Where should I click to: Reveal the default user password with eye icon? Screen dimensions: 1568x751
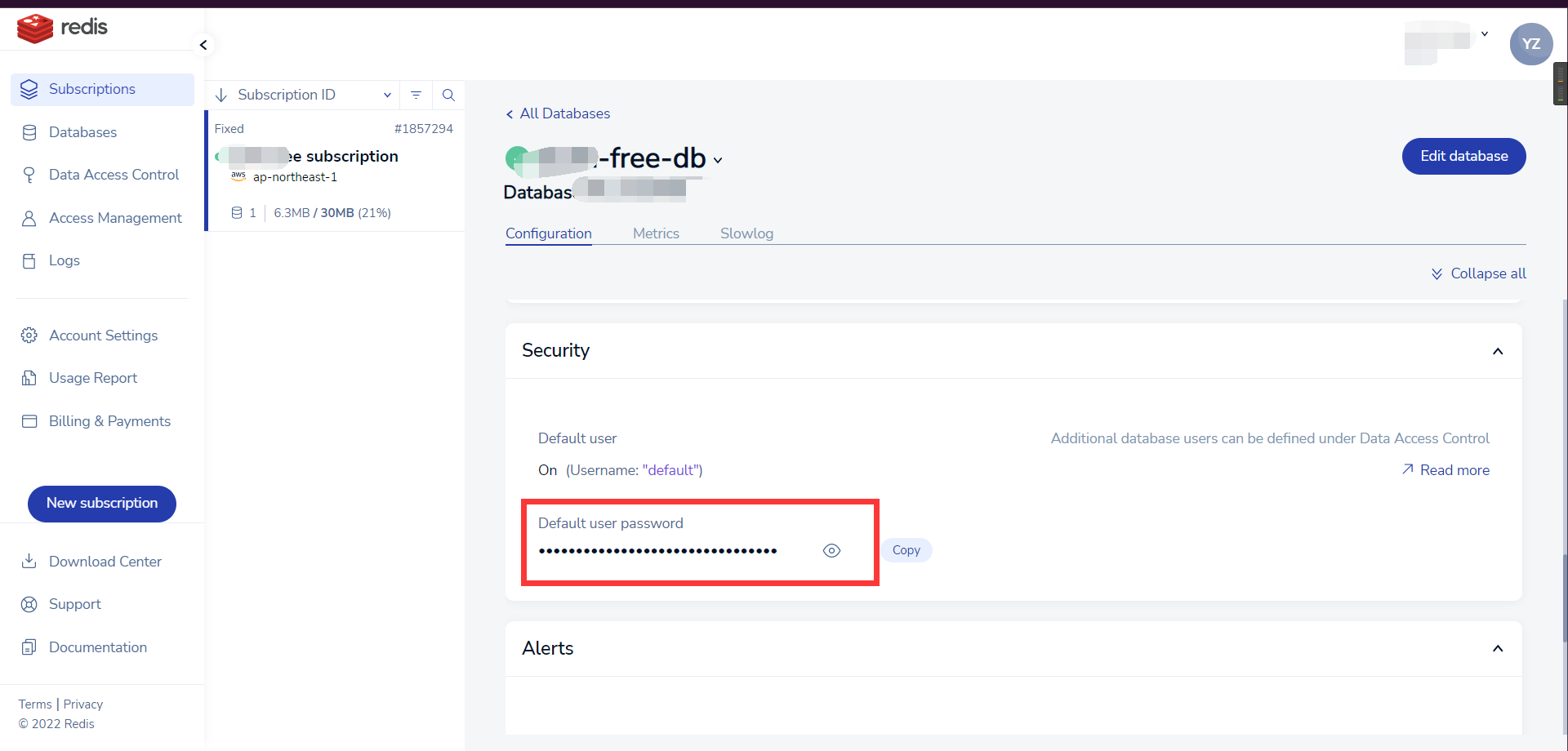point(831,551)
